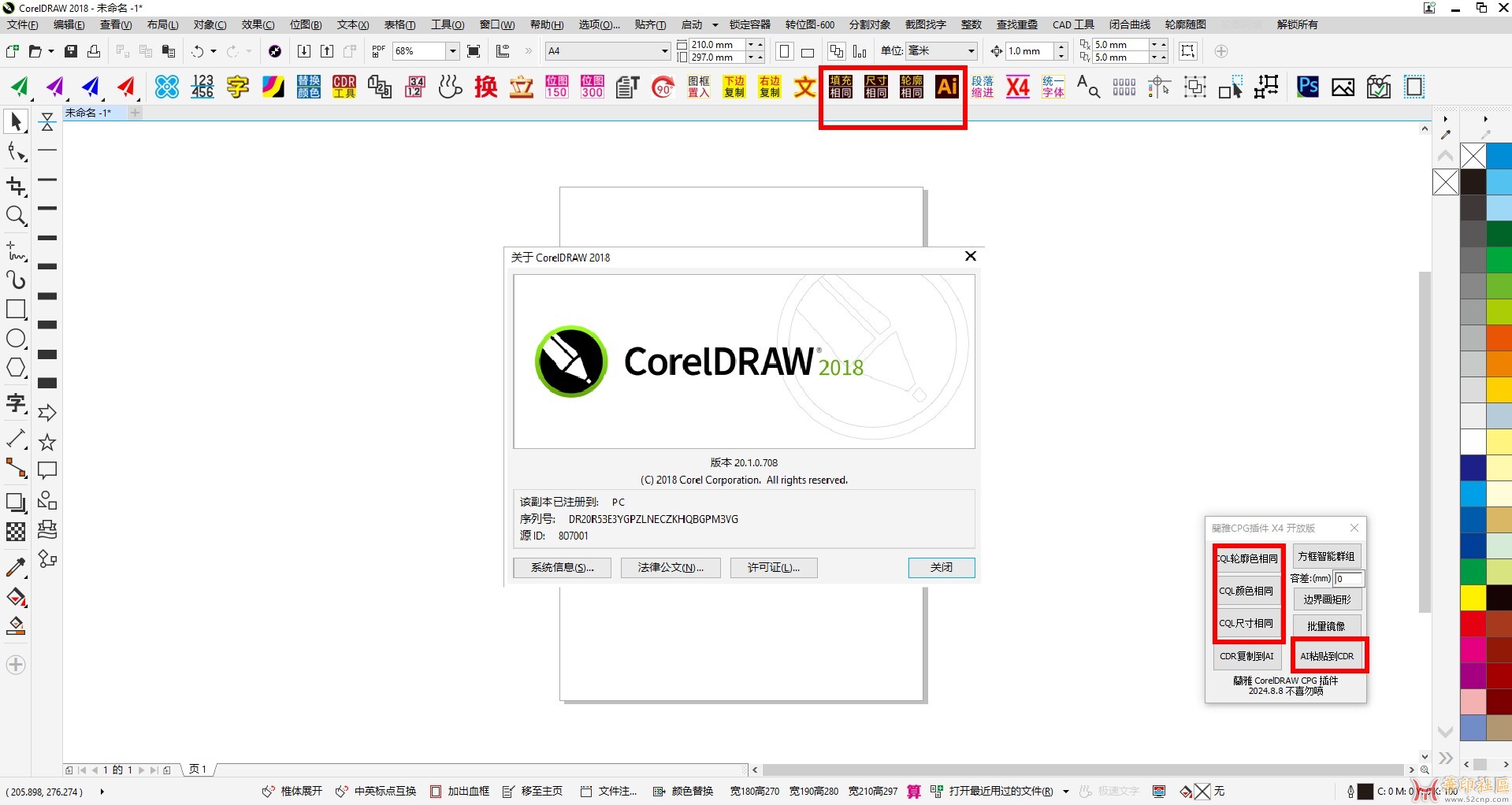Pick the magenta swatch in color palette

coord(1473,650)
